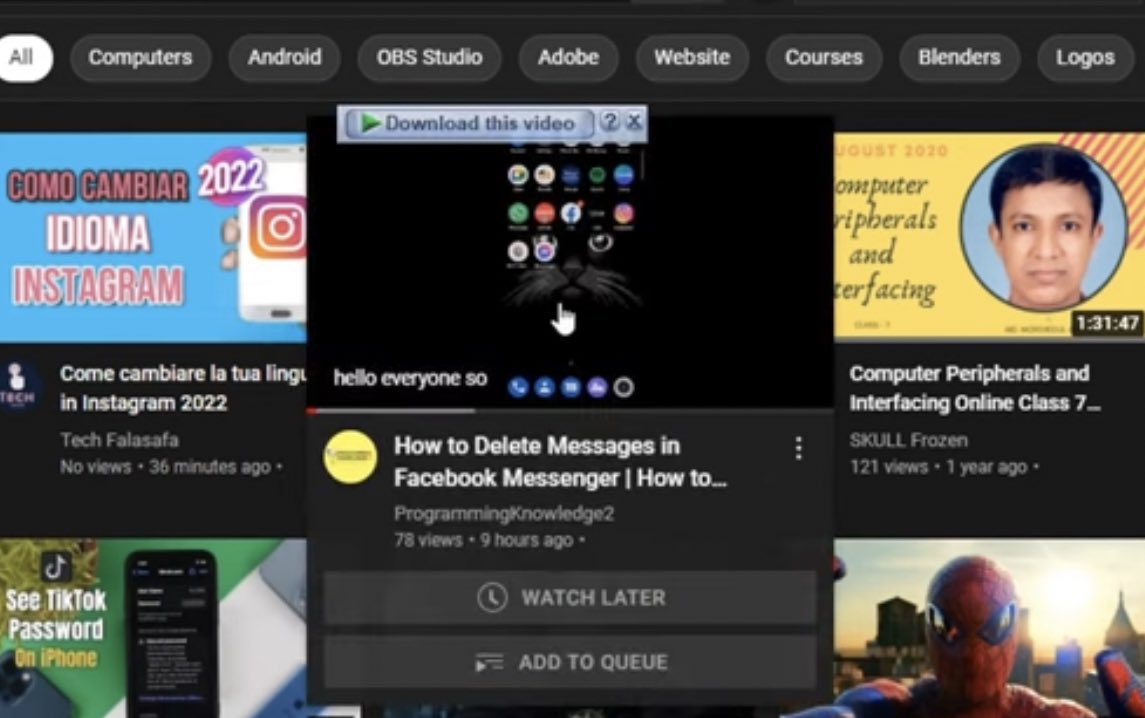This screenshot has height=718, width=1145.
Task: Open the ProgrammingKnowledge2 channel name link
Action: pos(504,513)
